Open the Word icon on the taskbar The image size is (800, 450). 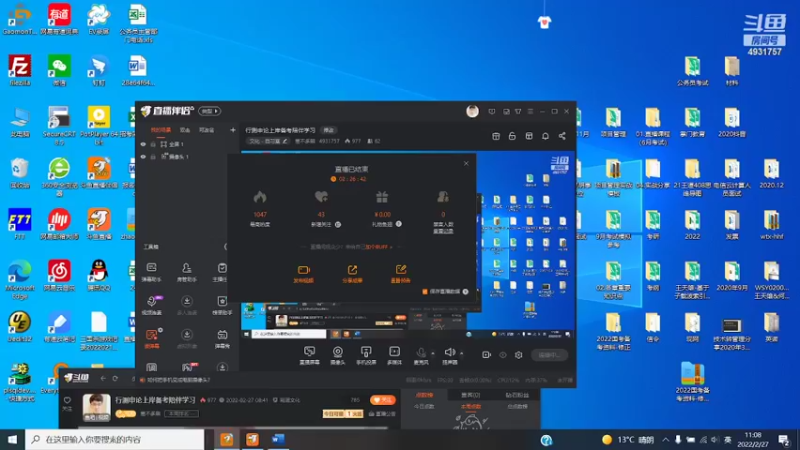point(278,439)
